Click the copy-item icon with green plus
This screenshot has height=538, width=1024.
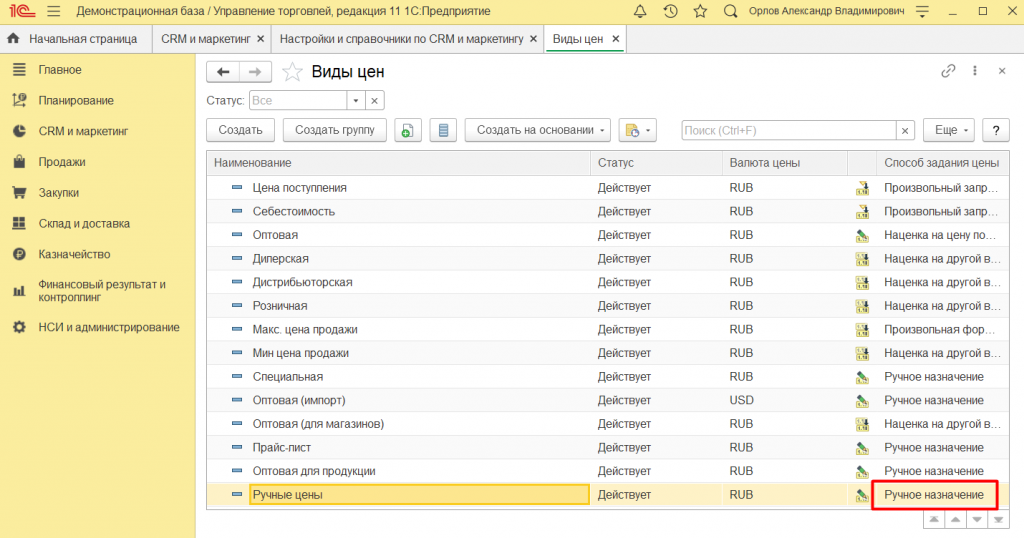point(407,130)
